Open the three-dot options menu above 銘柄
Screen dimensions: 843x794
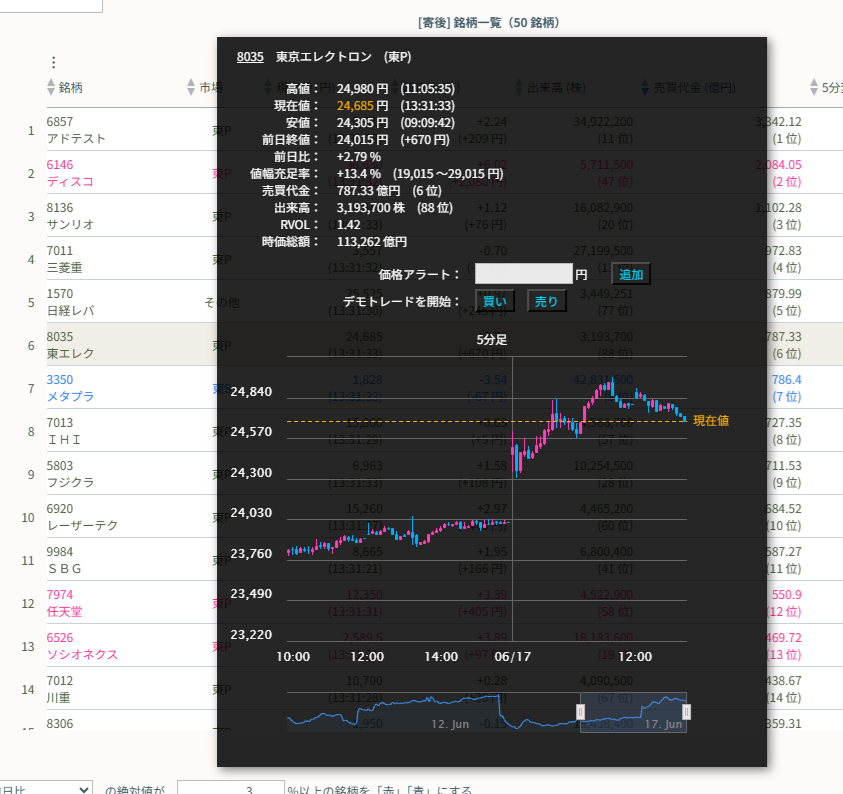pos(54,62)
